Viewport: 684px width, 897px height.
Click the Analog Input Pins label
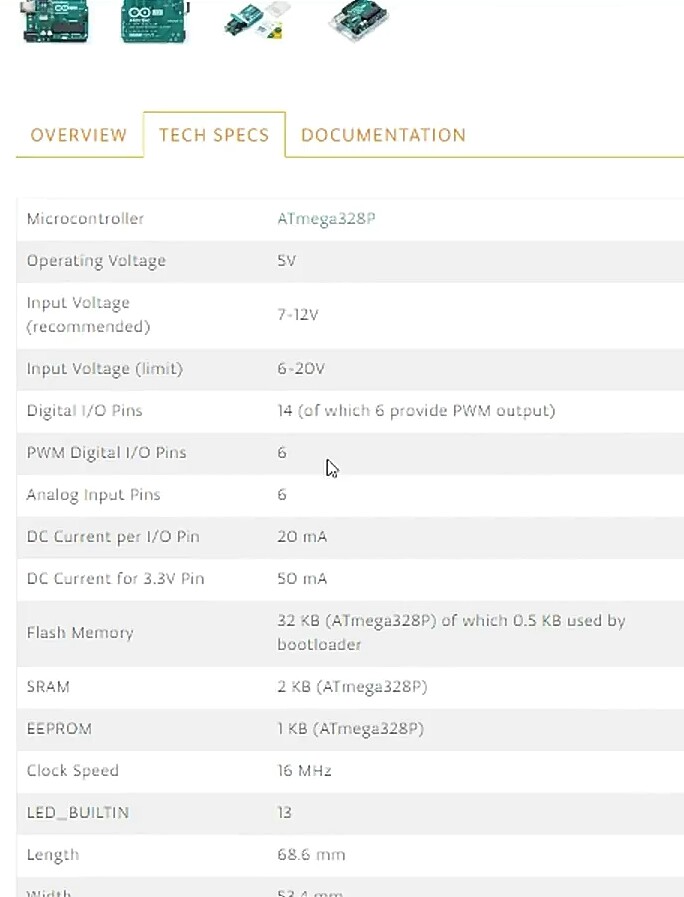[x=93, y=495]
